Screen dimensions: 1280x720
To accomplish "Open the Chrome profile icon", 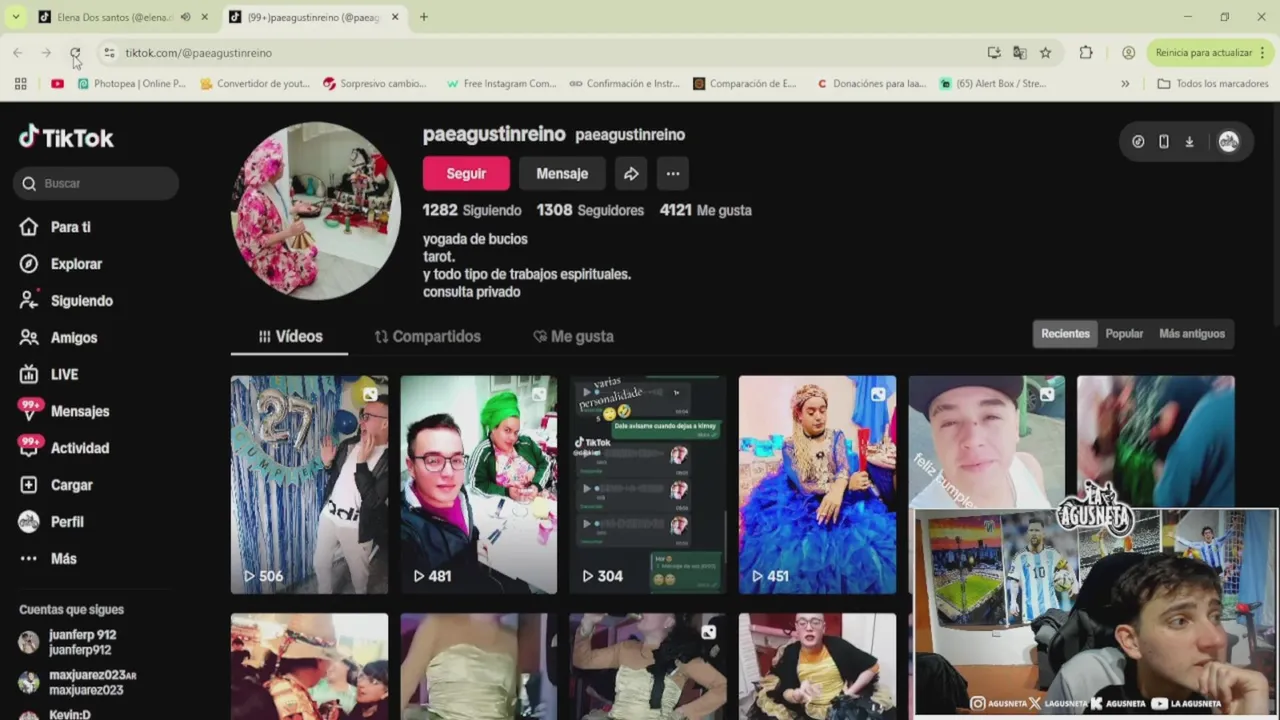I will (x=1128, y=53).
